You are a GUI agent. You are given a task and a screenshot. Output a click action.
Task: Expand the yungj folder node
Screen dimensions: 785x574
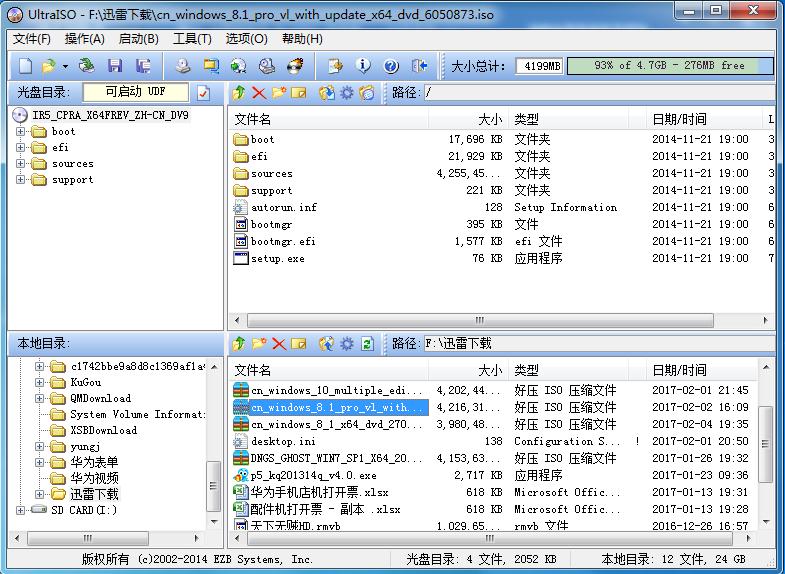click(39, 446)
